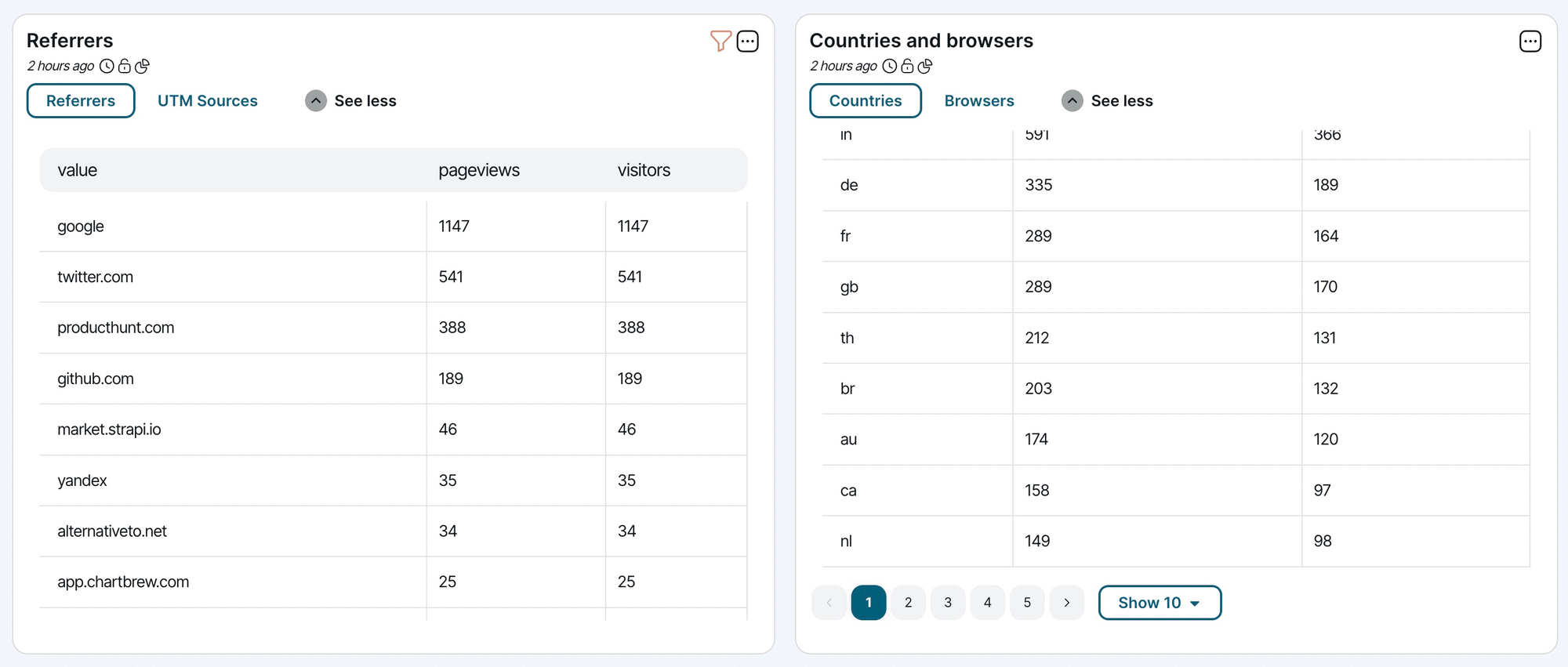The width and height of the screenshot is (1568, 667).
Task: Click the pie chart icon in Referrers card
Action: coord(142,67)
